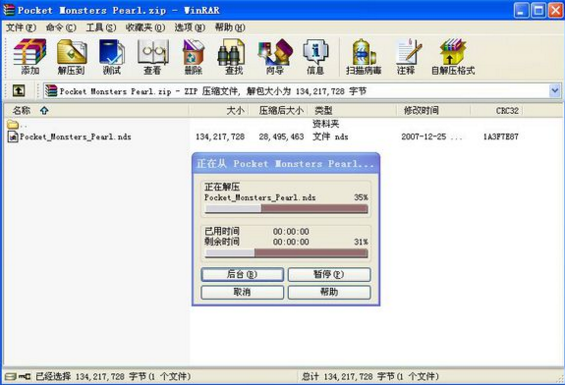Click the 资料夹 folder type cell
Image resolution: width=565 pixels, height=385 pixels.
click(x=326, y=124)
